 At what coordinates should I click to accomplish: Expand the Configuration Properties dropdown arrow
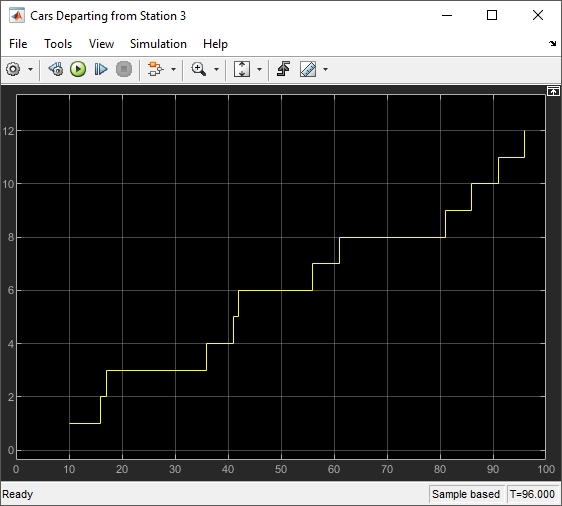click(x=30, y=69)
